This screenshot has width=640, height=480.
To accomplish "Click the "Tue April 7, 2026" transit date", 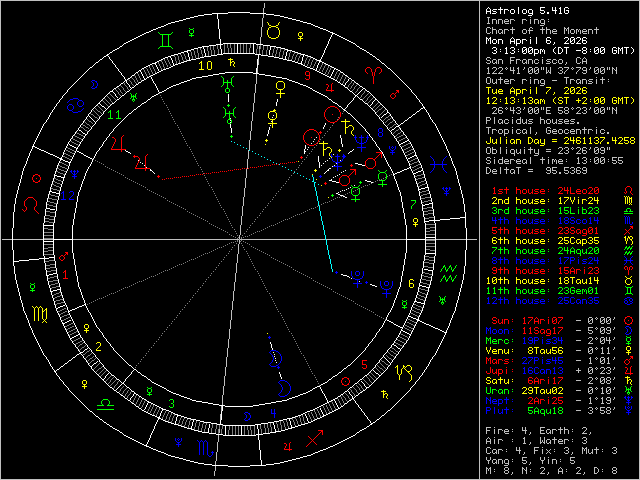I will [x=537, y=90].
